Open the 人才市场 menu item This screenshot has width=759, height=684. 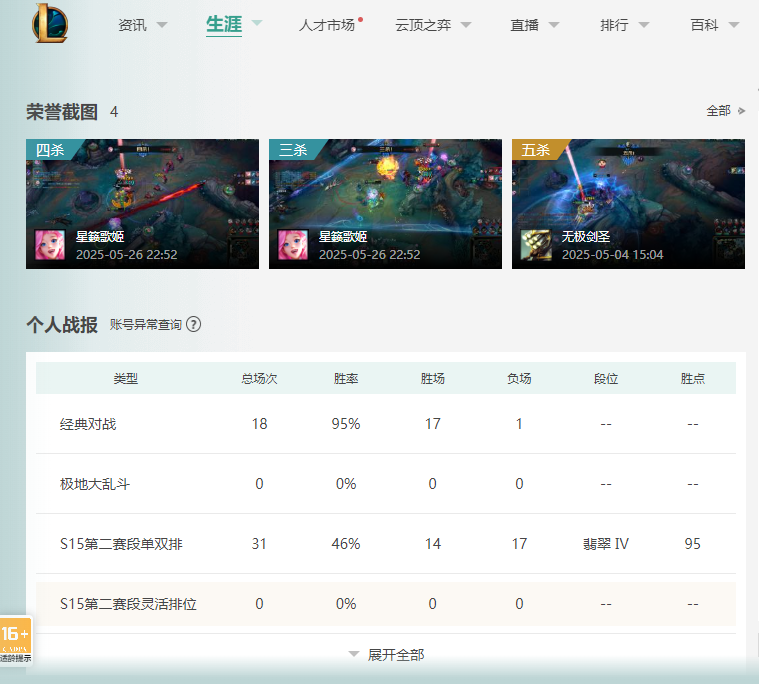click(327, 25)
